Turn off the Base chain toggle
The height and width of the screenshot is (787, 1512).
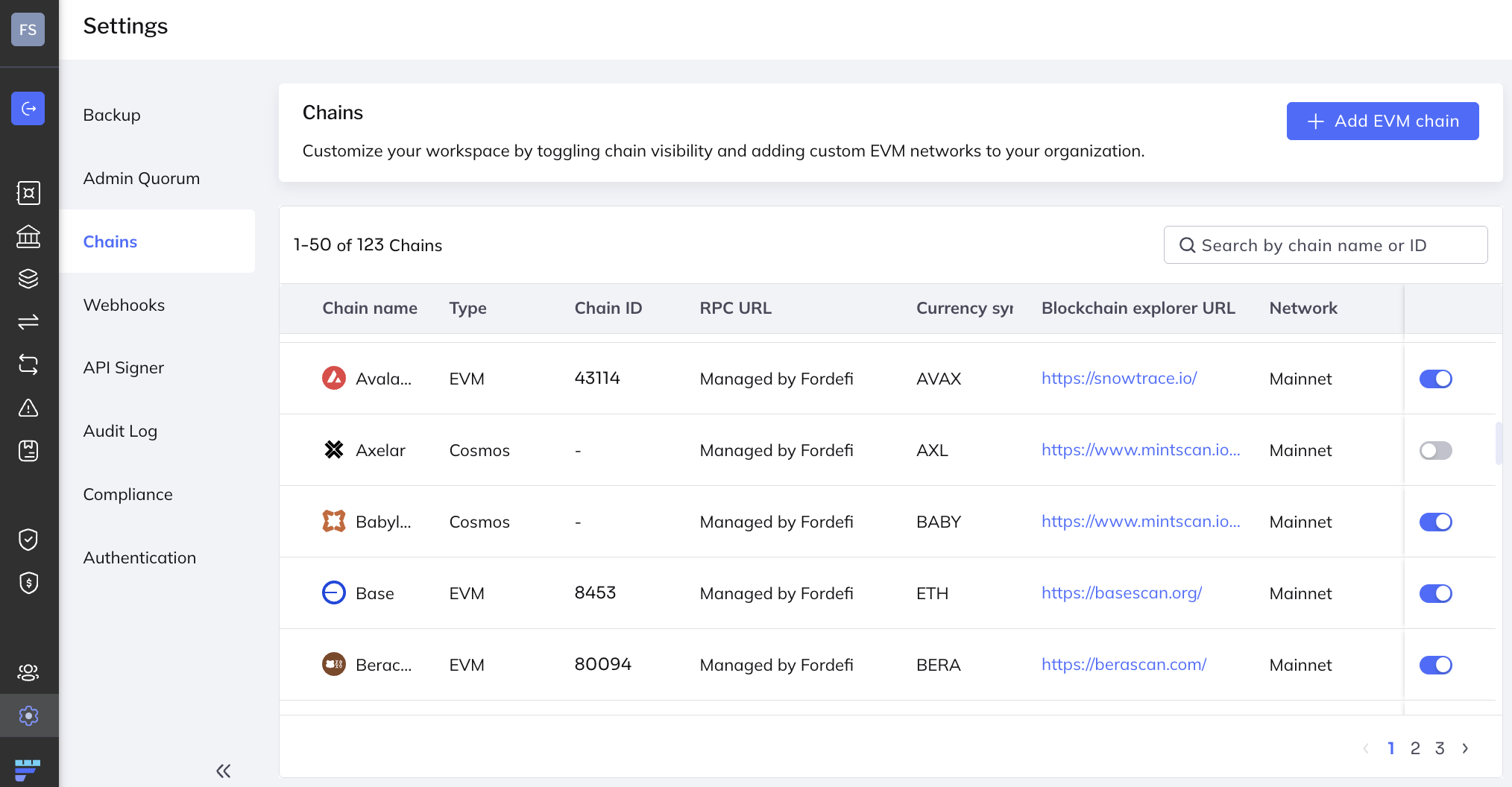point(1435,593)
